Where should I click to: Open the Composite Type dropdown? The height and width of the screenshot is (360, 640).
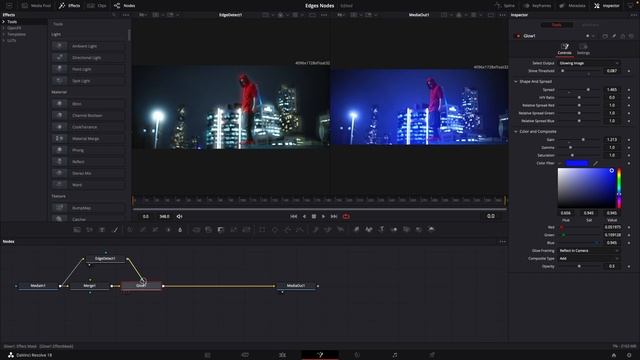point(589,258)
